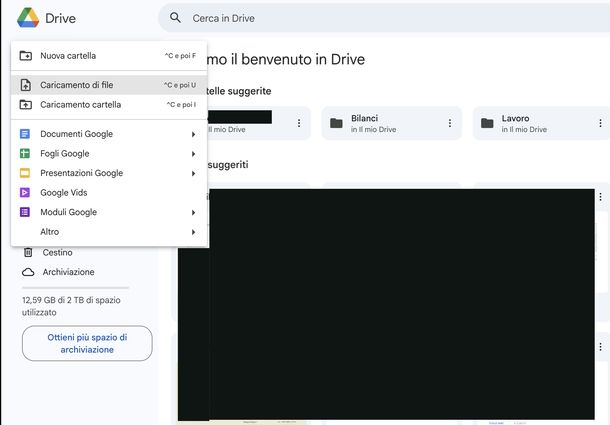Screen dimensions: 610x425
Task: Click the '^C e poi F' shortcut text
Action: pyautogui.click(x=180, y=56)
